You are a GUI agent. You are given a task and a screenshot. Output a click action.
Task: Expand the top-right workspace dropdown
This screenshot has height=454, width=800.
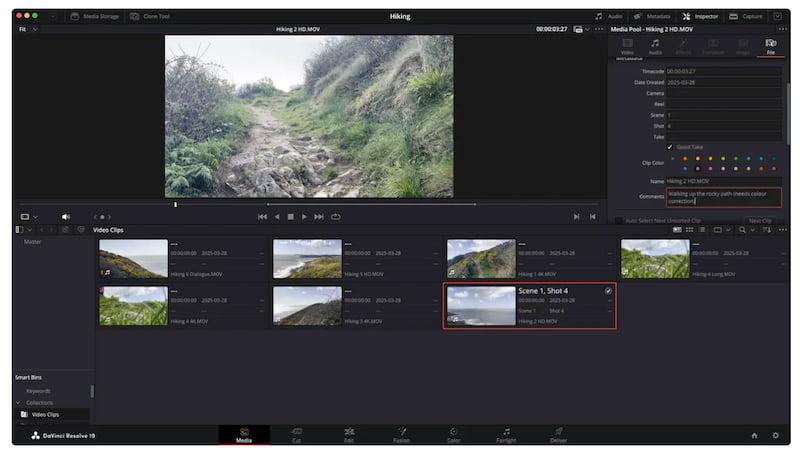tap(778, 16)
